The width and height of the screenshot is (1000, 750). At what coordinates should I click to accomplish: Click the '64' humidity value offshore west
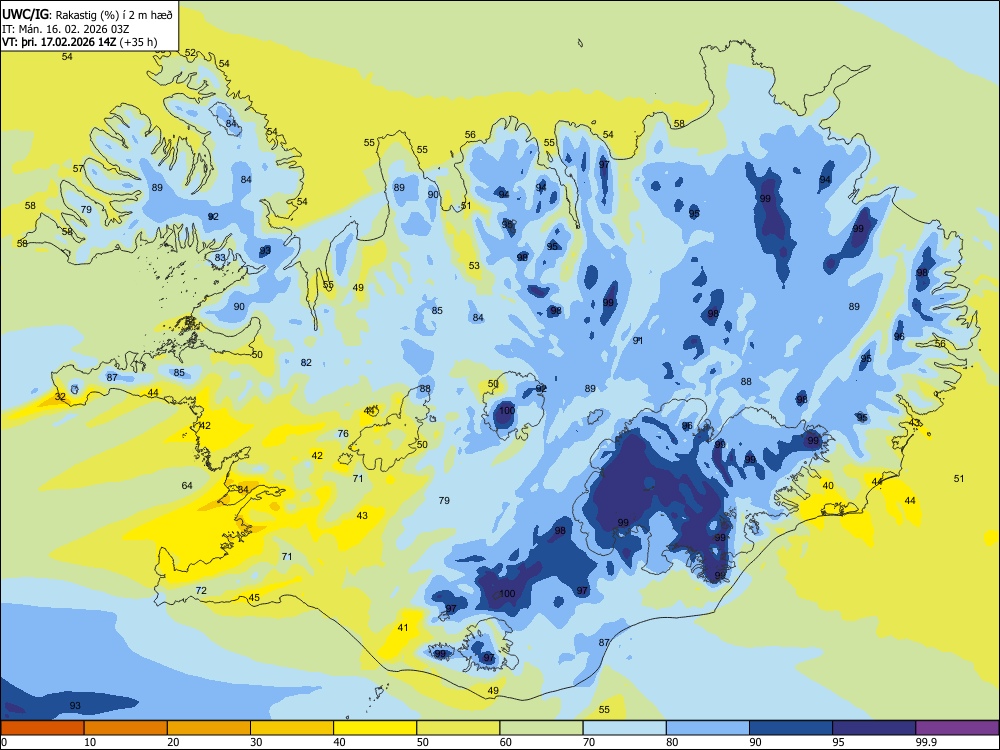(x=187, y=485)
